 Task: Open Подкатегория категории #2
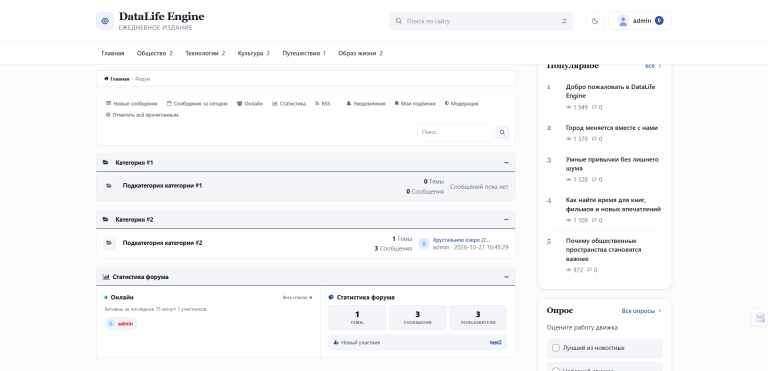pos(162,243)
